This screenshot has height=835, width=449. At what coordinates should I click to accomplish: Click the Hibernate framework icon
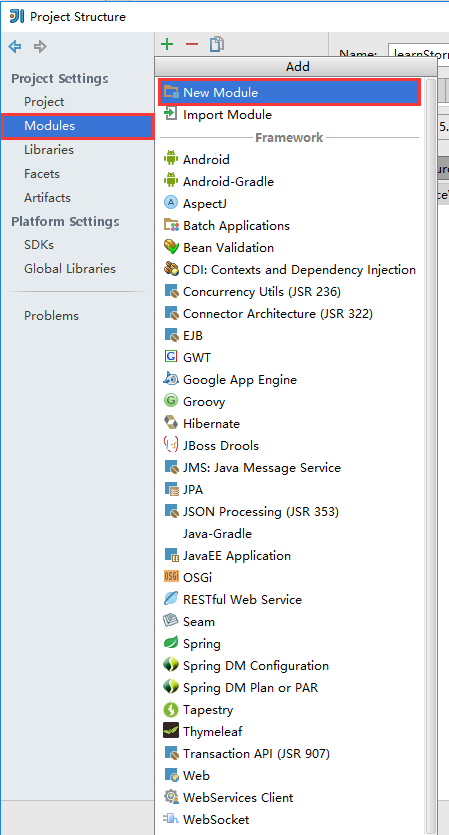click(170, 423)
